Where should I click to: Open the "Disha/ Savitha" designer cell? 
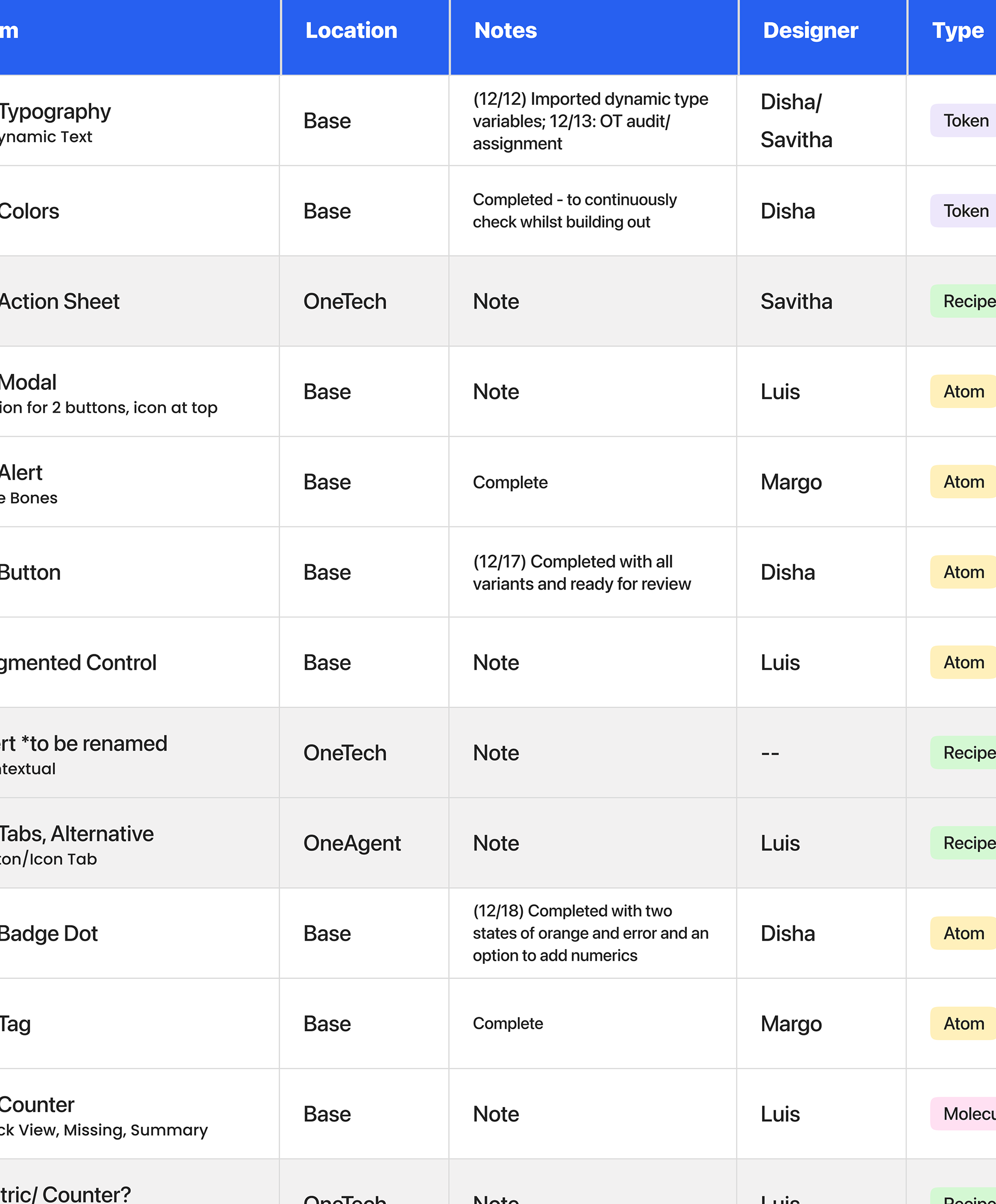[x=796, y=121]
